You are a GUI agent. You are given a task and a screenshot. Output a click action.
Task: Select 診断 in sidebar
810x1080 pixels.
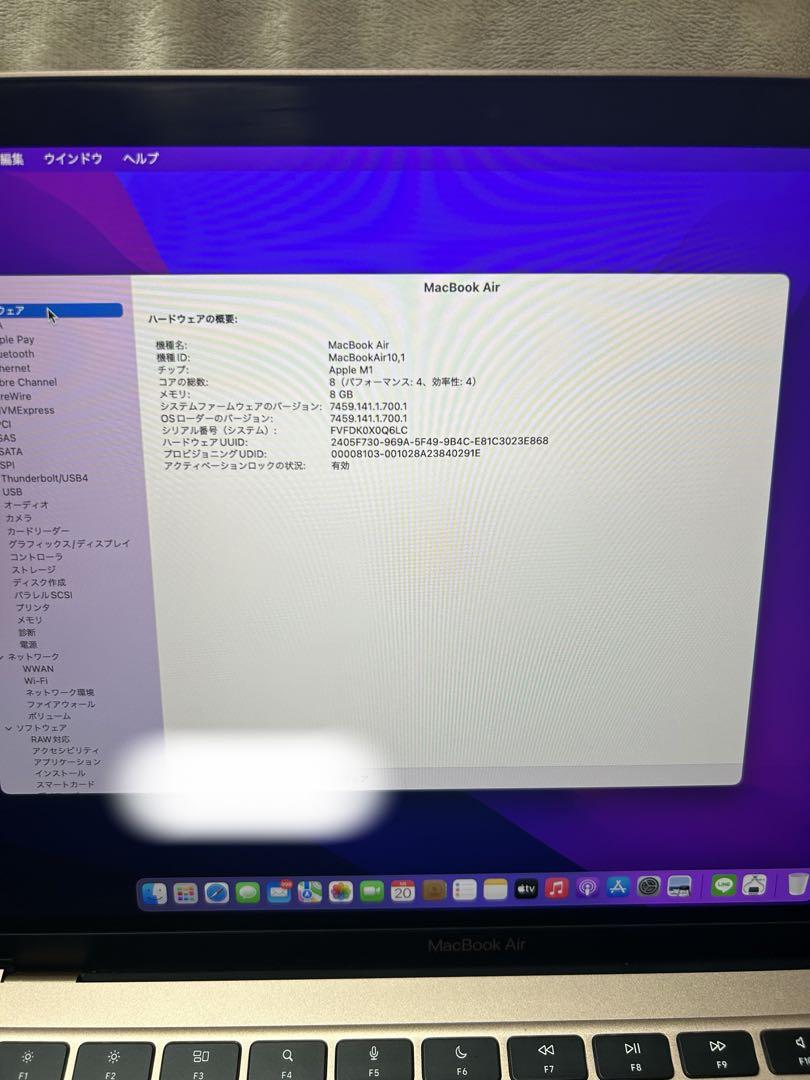[x=27, y=632]
